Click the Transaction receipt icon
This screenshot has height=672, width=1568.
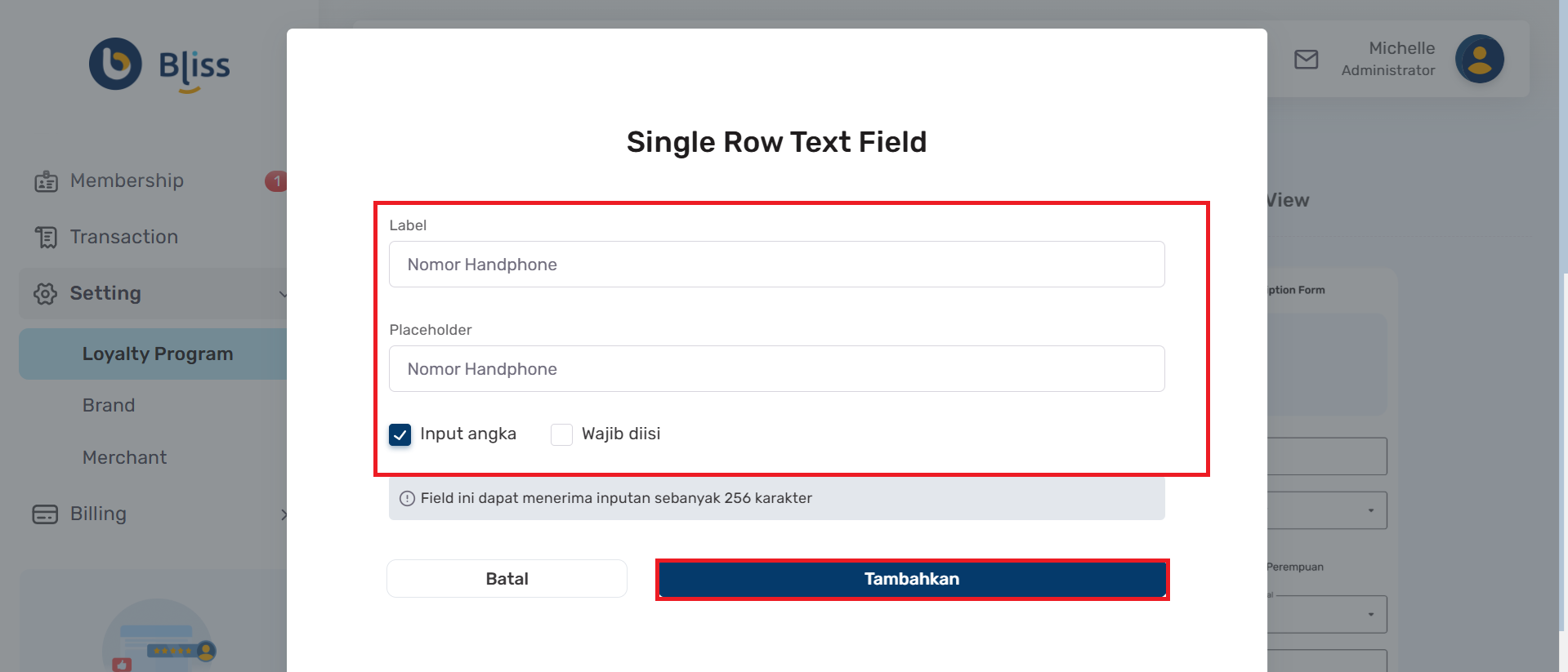[46, 238]
